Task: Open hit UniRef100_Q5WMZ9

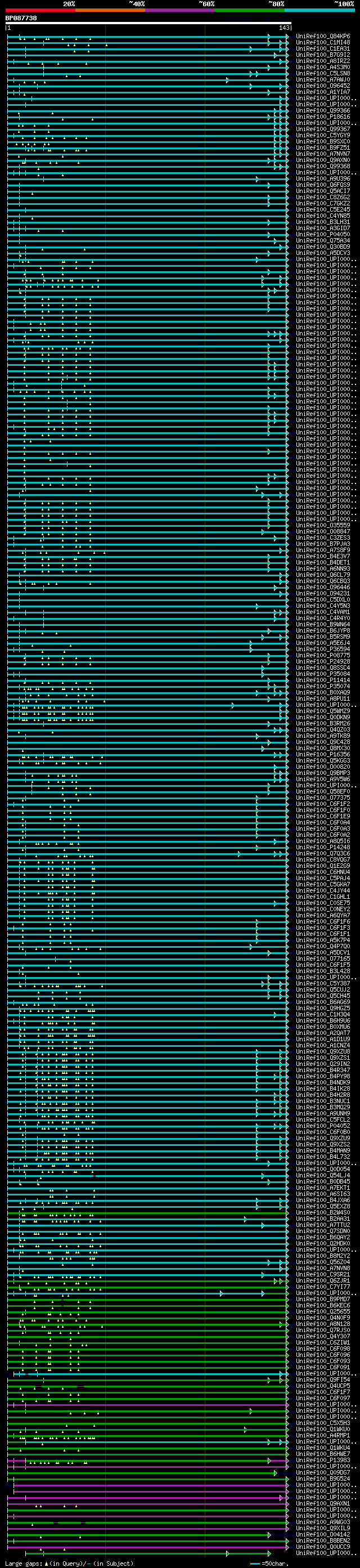Action: click(x=323, y=711)
